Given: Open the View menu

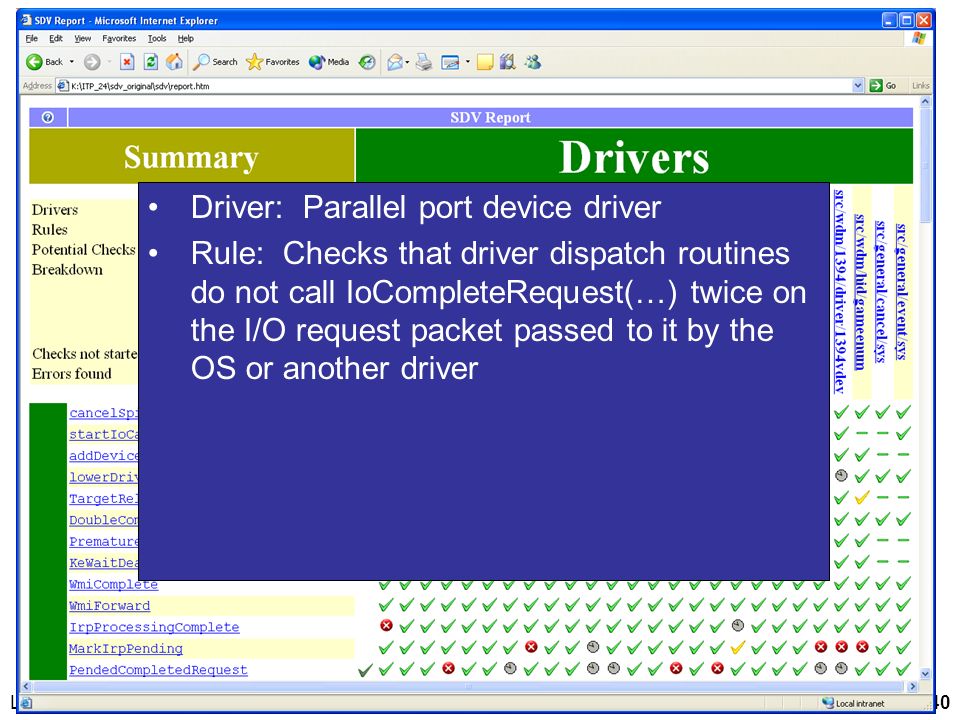Looking at the screenshot, I should 83,38.
